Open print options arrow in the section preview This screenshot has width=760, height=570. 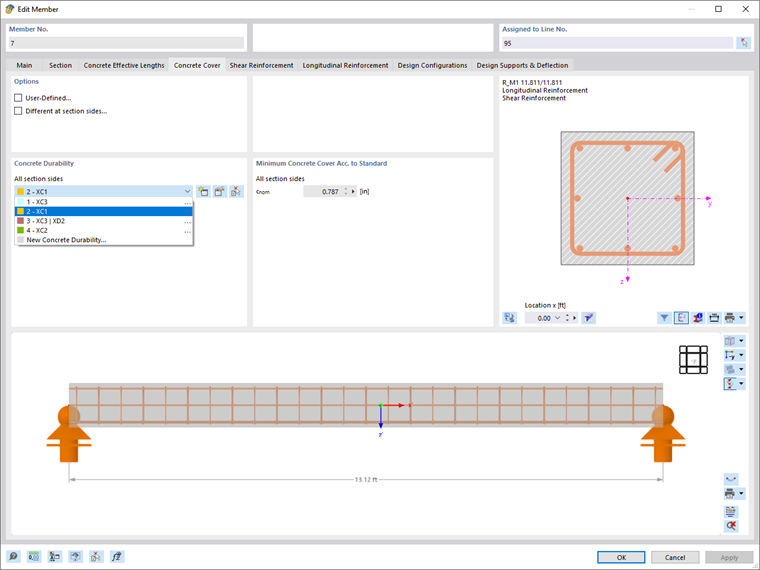click(741, 318)
